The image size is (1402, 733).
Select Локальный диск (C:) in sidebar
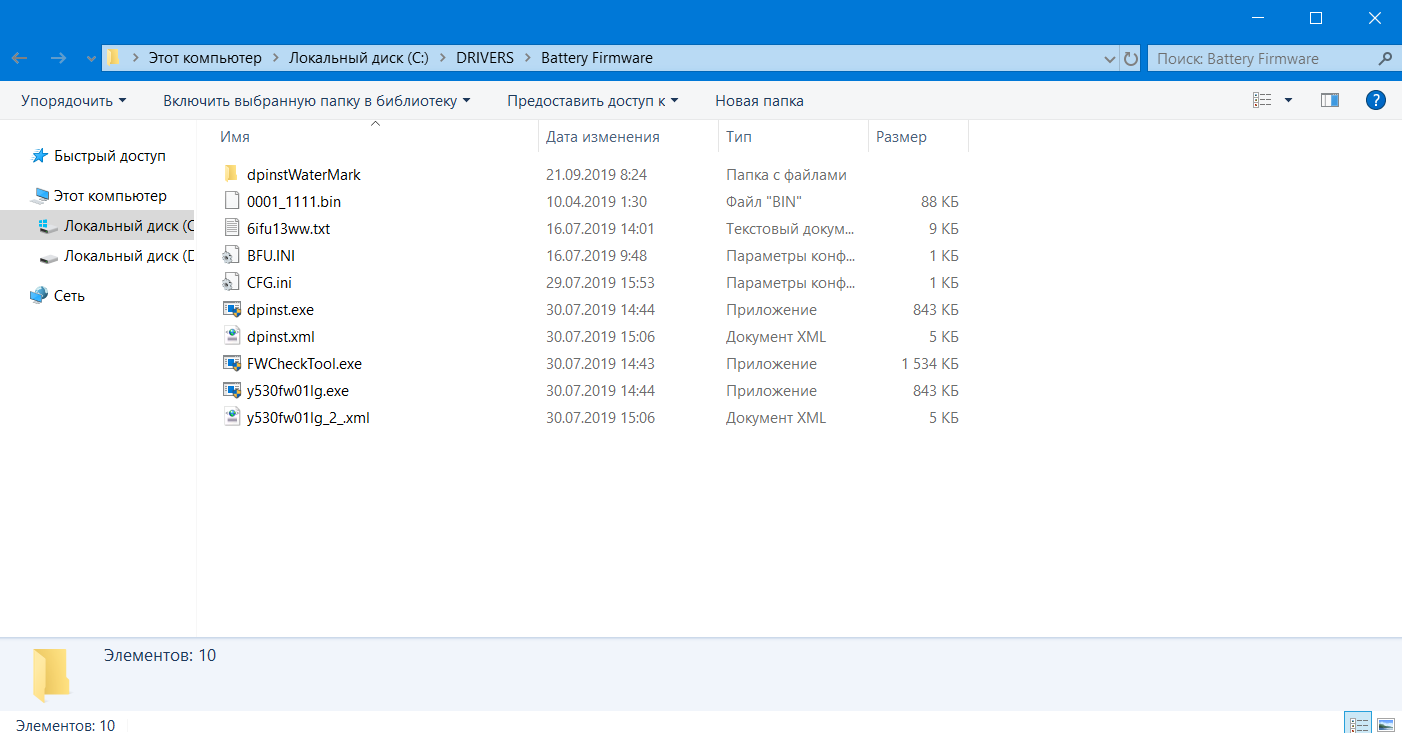(x=98, y=226)
